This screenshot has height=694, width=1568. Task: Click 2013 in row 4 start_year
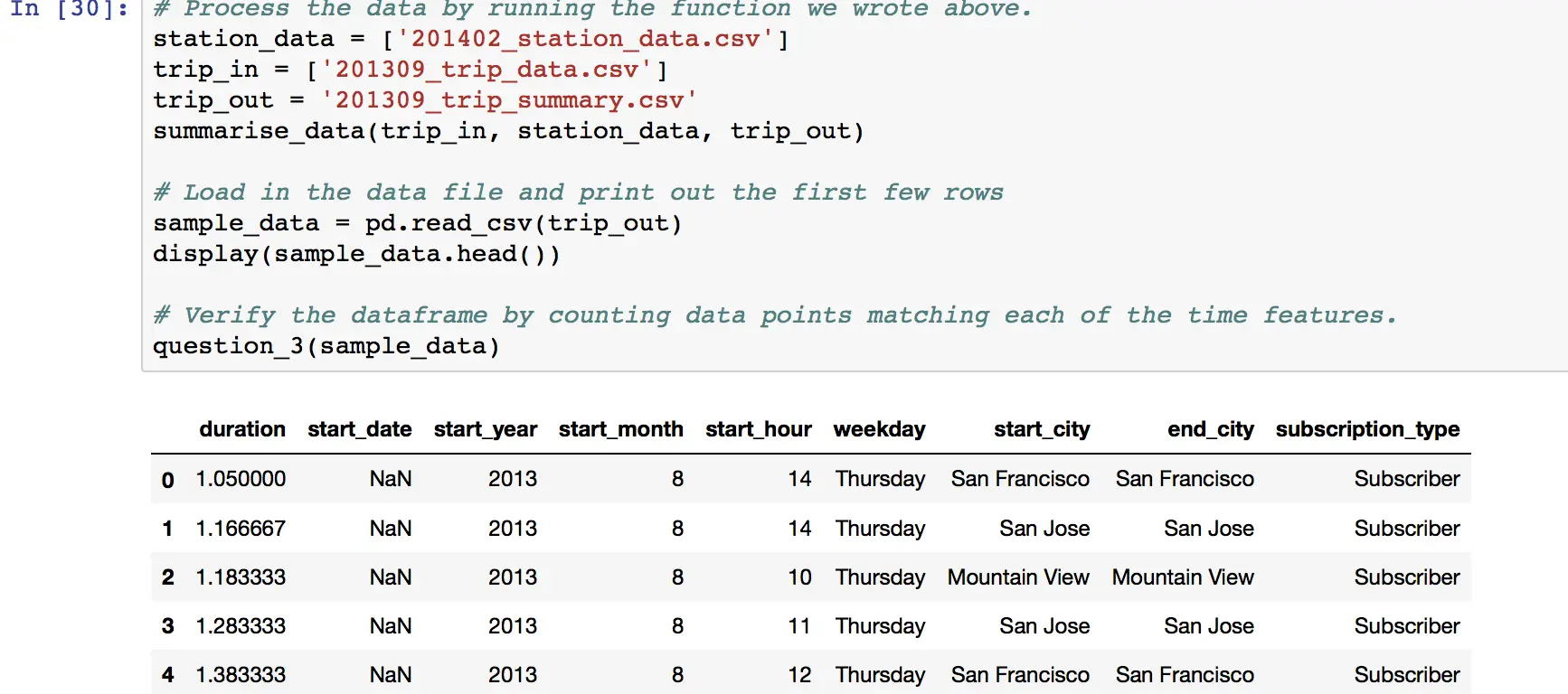click(513, 675)
